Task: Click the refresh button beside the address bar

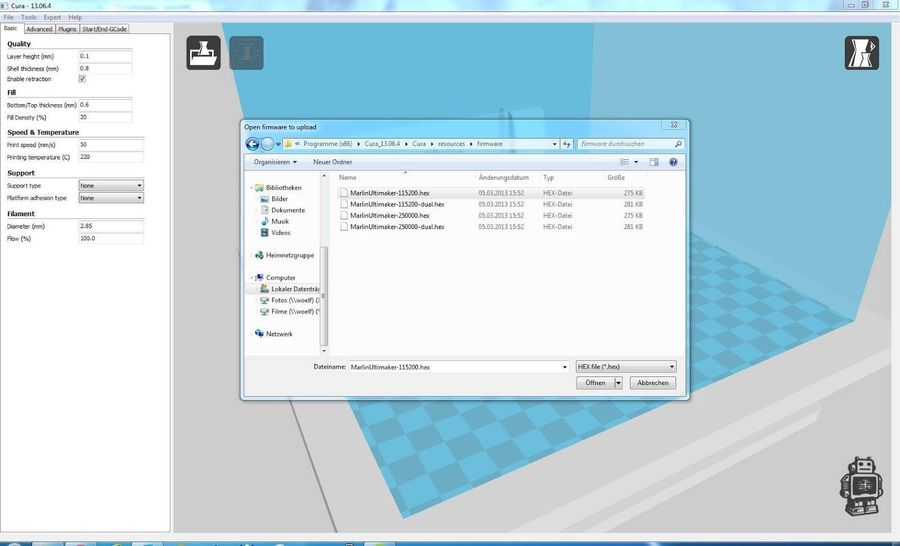Action: pyautogui.click(x=567, y=144)
